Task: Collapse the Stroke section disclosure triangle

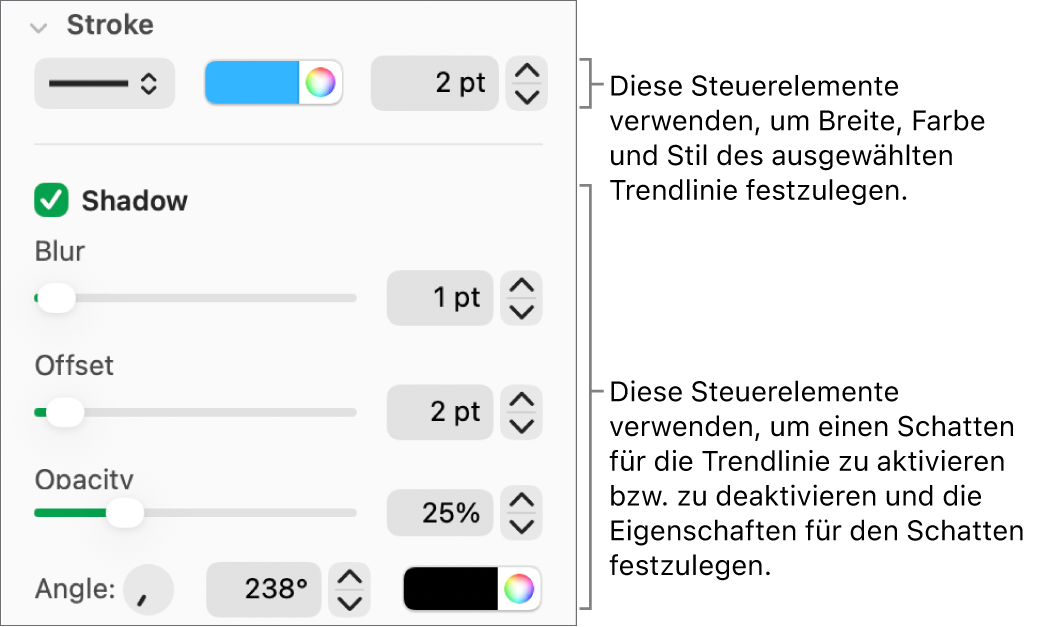Action: (x=39, y=27)
